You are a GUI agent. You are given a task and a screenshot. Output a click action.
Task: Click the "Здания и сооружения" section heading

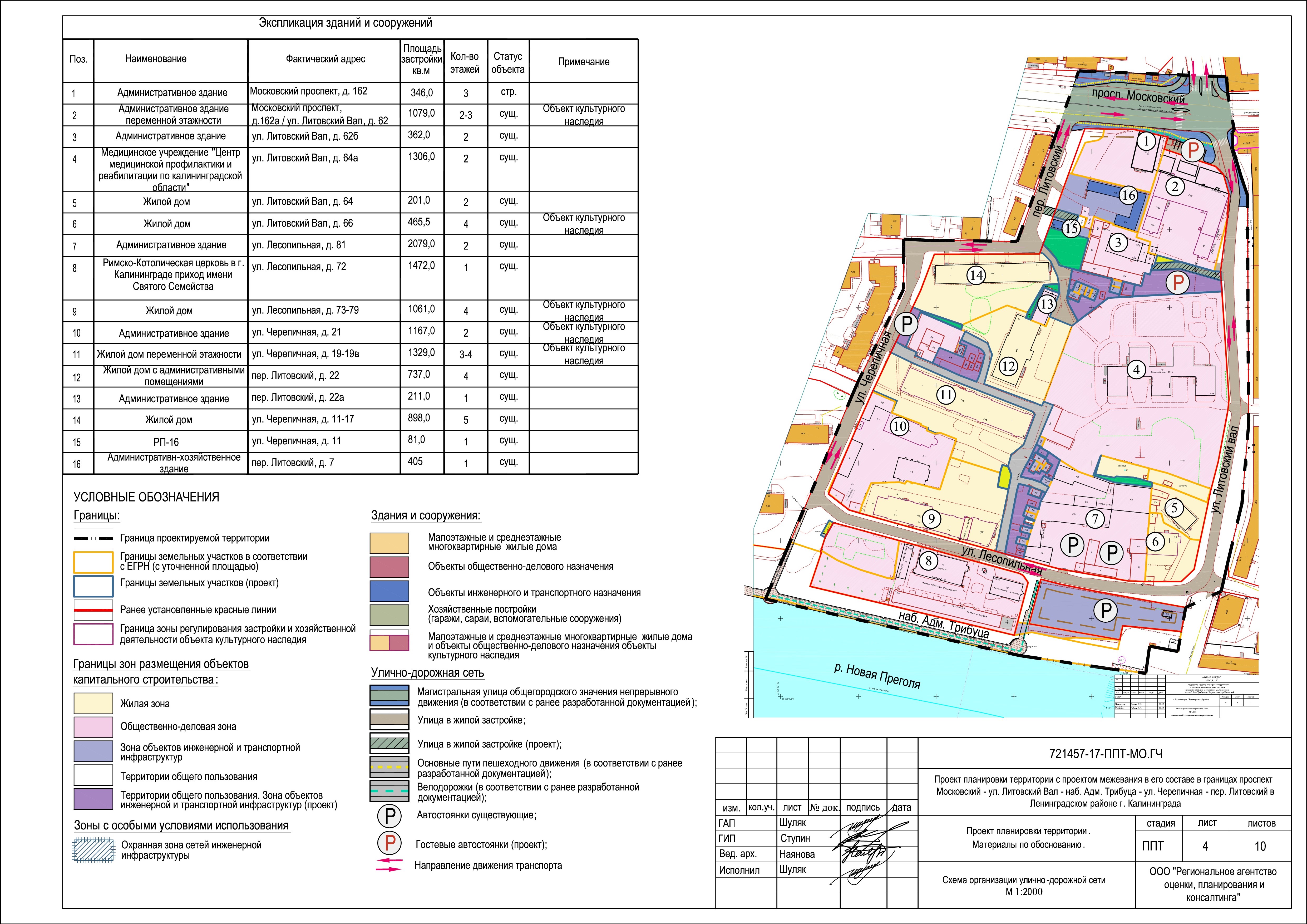(x=425, y=515)
